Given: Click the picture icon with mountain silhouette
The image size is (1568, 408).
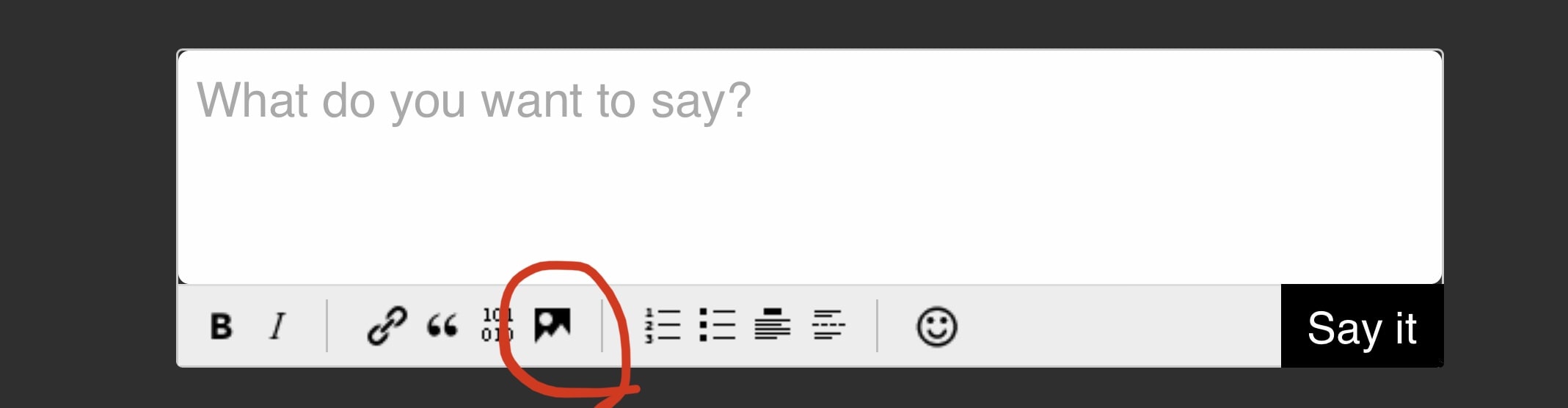Looking at the screenshot, I should (x=552, y=324).
